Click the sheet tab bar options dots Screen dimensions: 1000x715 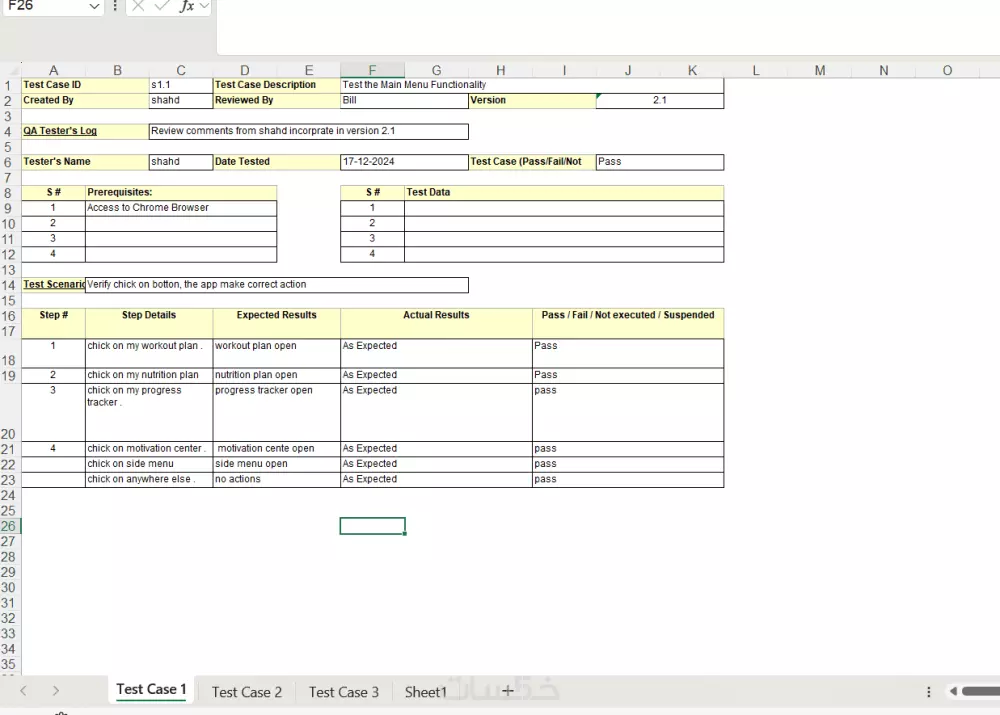tap(929, 692)
